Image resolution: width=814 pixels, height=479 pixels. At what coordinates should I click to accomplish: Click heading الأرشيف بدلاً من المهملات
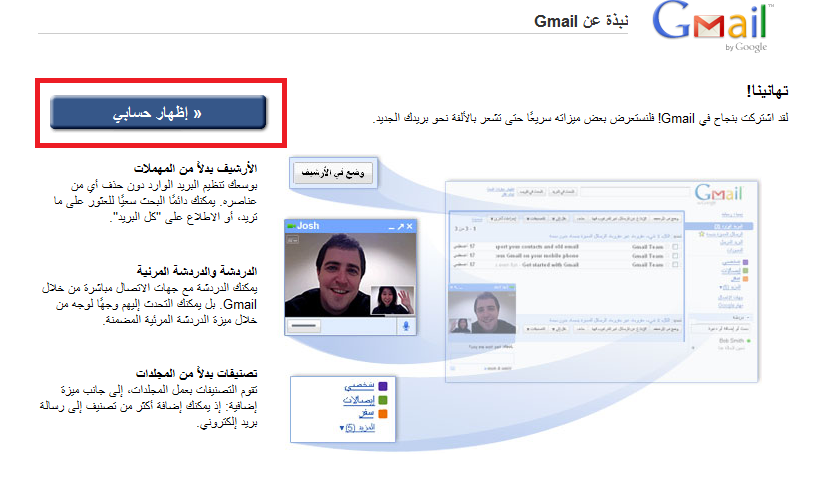click(196, 169)
